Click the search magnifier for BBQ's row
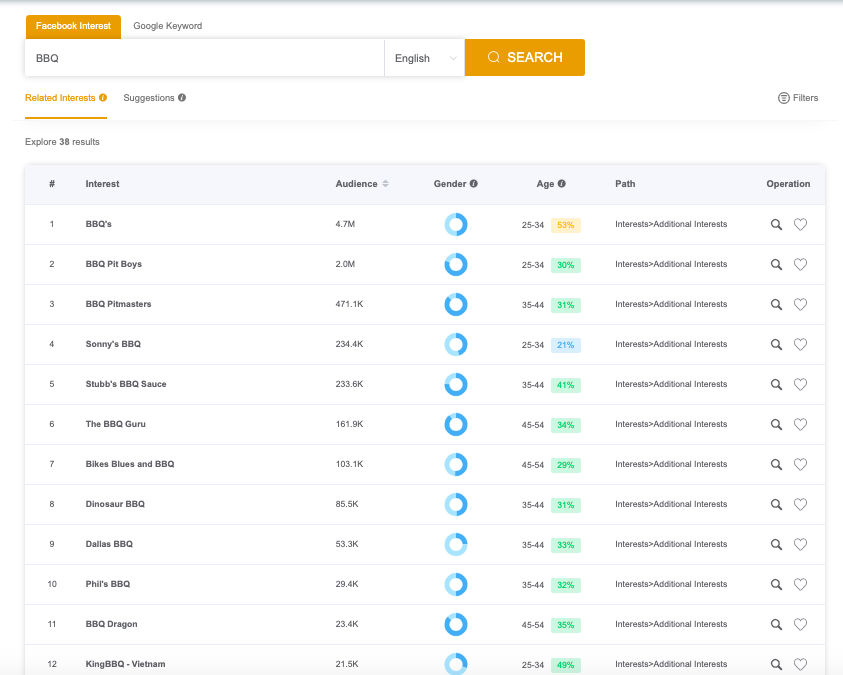Viewport: 843px width, 675px height. (776, 225)
